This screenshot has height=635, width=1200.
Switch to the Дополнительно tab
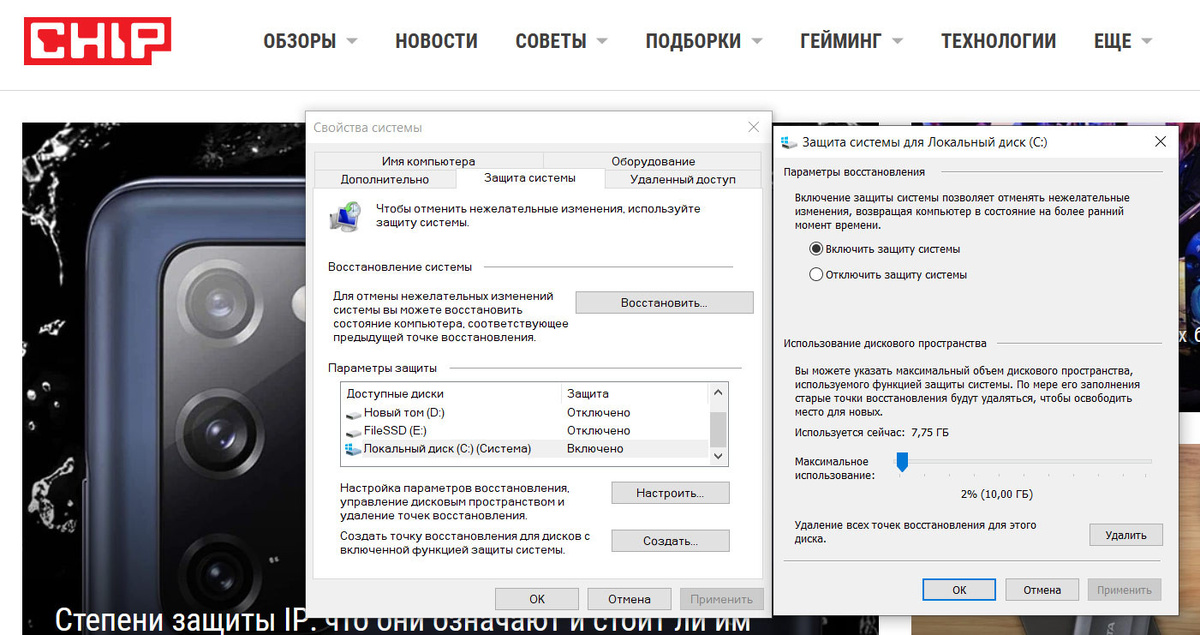tap(385, 179)
